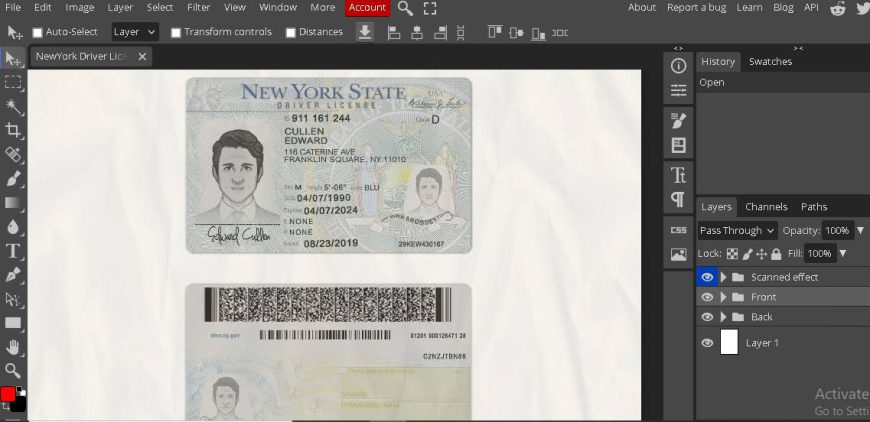Open the Blog link
The height and width of the screenshot is (422, 870).
[783, 8]
